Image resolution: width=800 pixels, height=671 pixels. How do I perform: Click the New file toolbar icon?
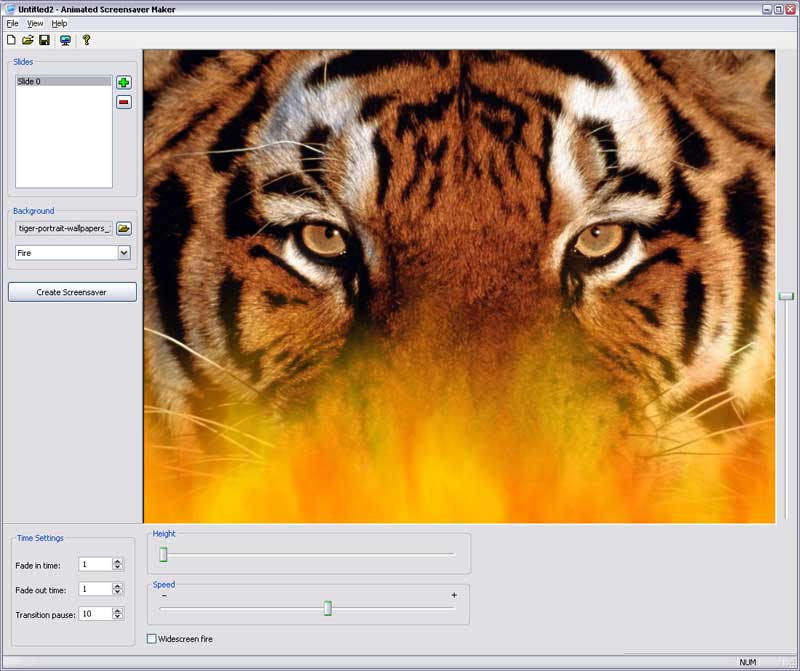(x=11, y=40)
